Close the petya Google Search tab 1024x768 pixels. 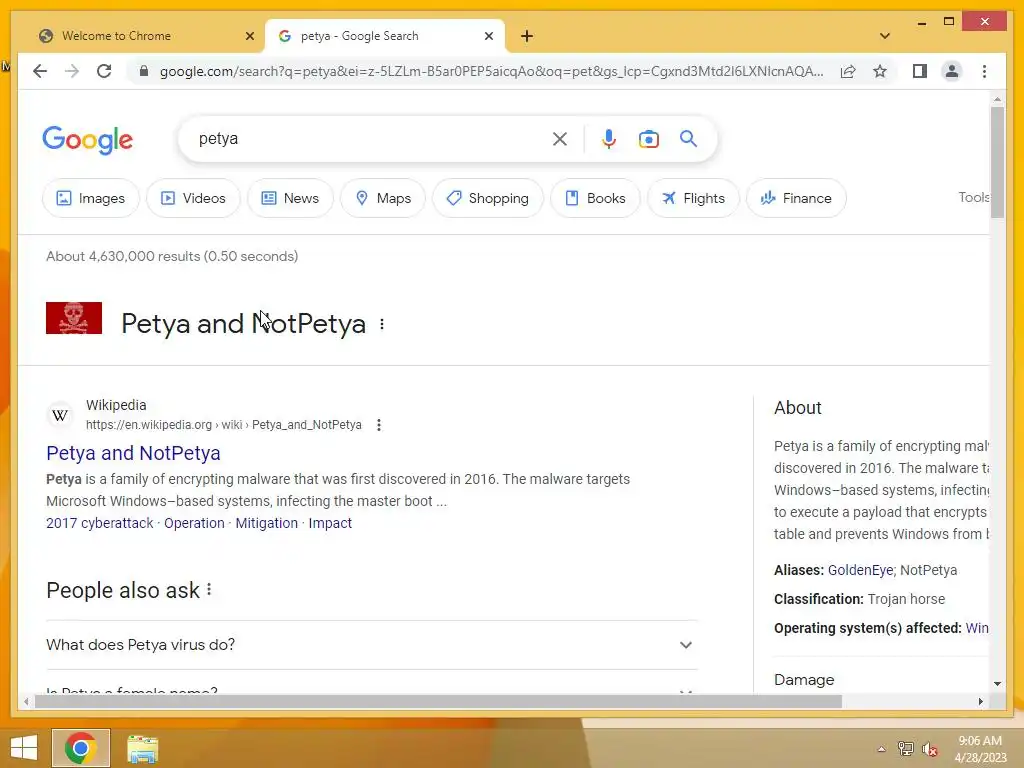[x=488, y=36]
